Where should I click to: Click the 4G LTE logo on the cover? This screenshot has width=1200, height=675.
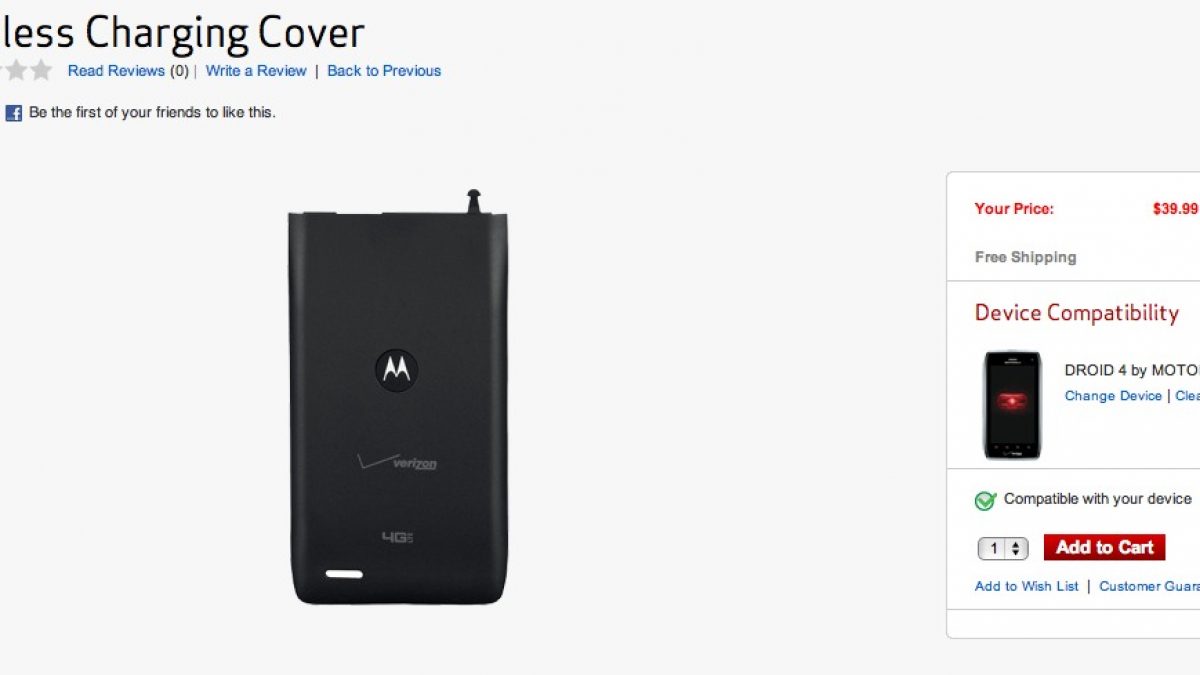point(397,537)
